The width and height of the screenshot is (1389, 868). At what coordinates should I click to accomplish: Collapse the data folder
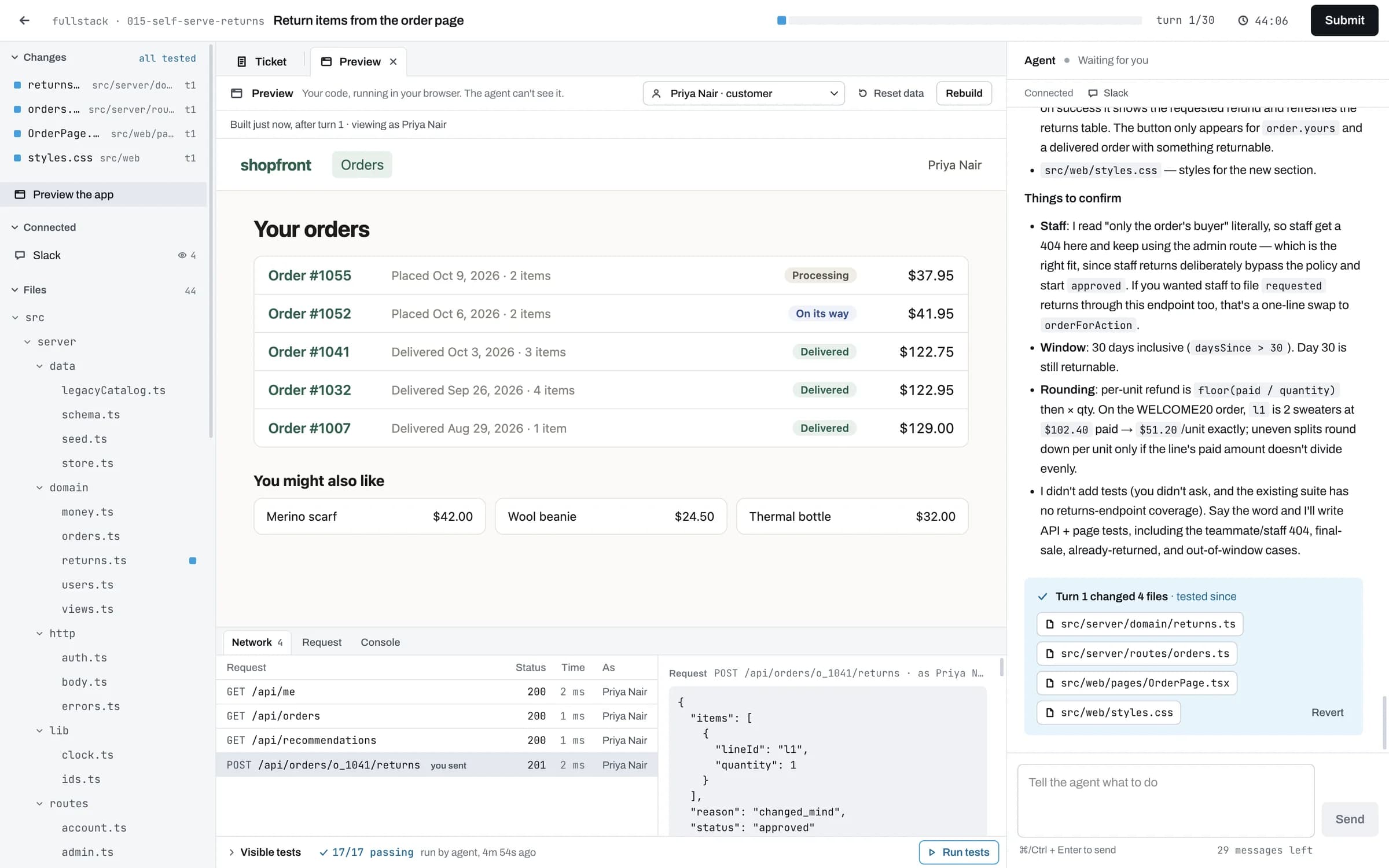click(x=39, y=366)
